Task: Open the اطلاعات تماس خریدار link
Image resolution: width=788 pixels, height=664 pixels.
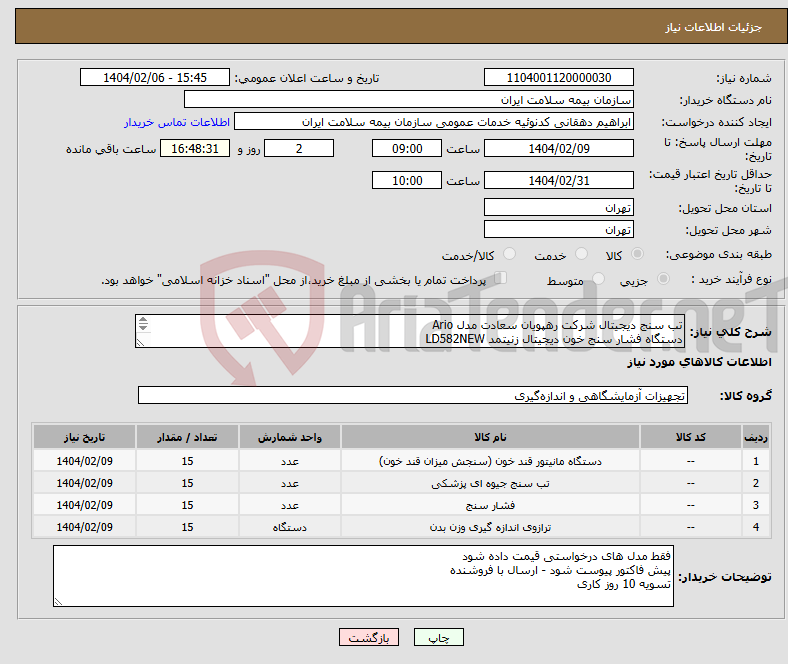Action: 177,122
